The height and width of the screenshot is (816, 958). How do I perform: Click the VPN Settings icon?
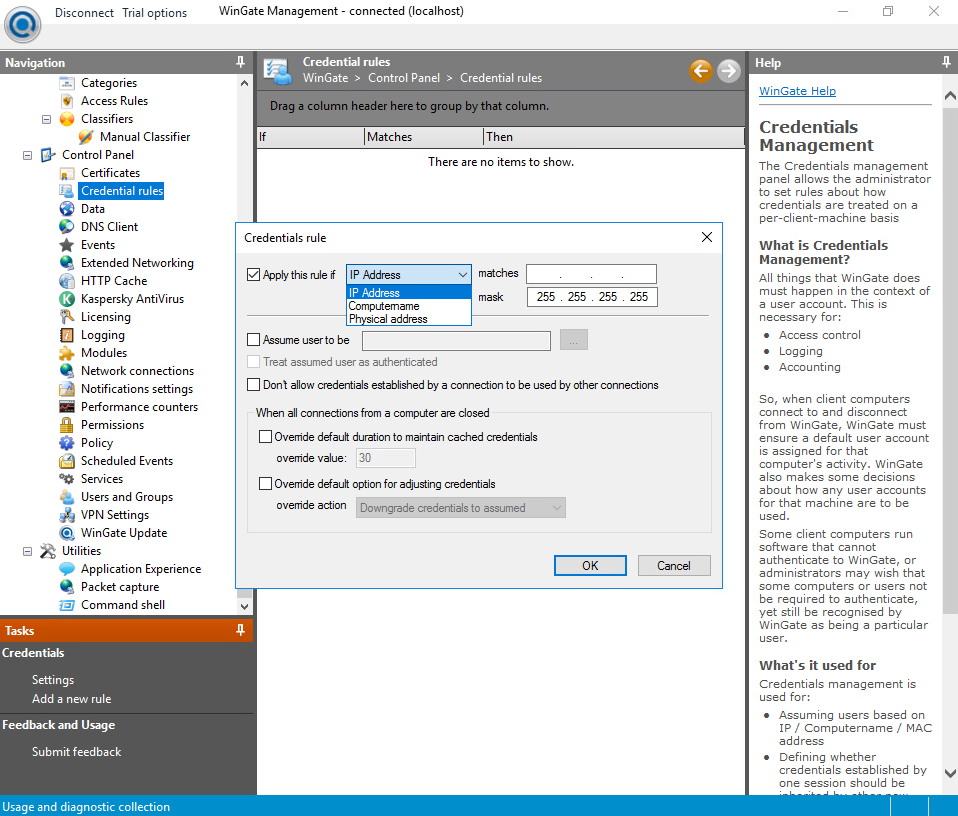67,515
